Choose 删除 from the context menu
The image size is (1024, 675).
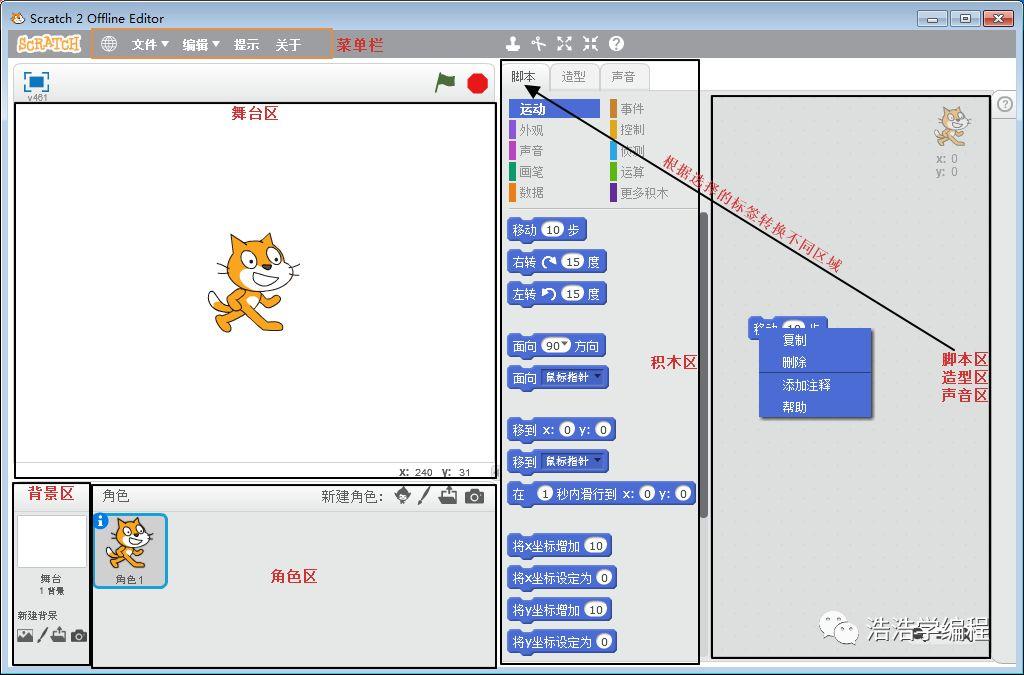(x=795, y=362)
